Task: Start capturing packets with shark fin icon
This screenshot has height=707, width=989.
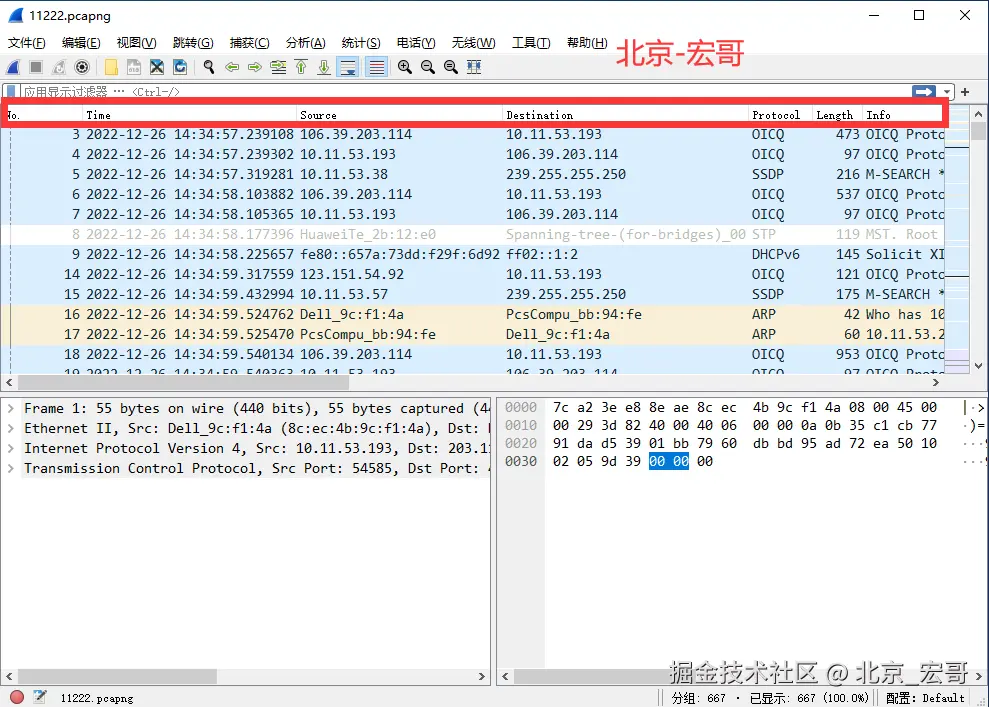Action: tap(13, 67)
